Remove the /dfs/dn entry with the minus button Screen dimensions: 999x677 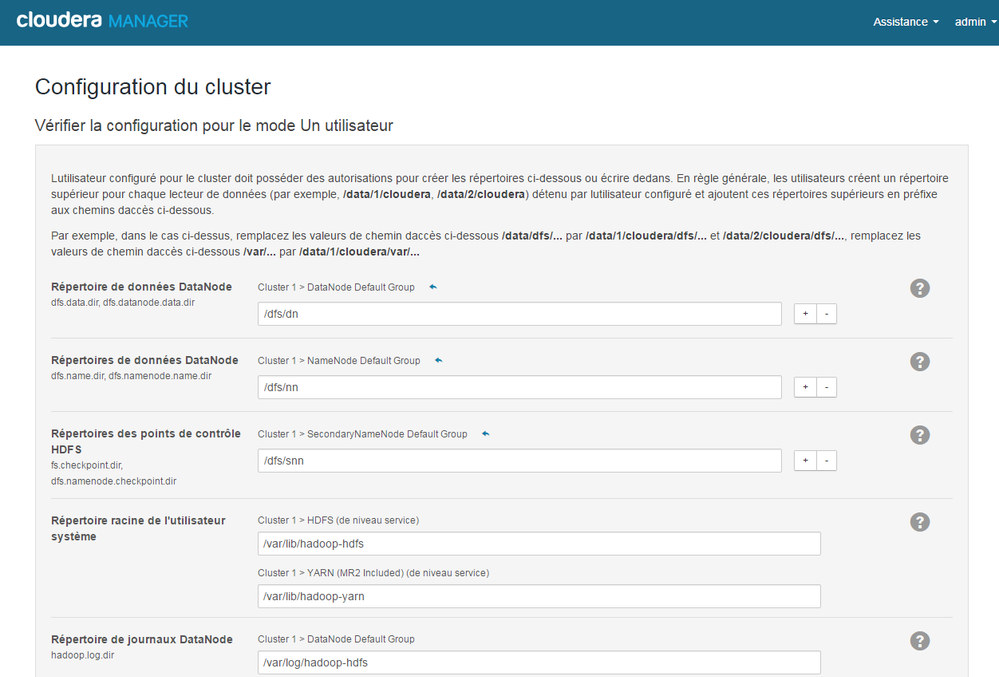tap(827, 313)
